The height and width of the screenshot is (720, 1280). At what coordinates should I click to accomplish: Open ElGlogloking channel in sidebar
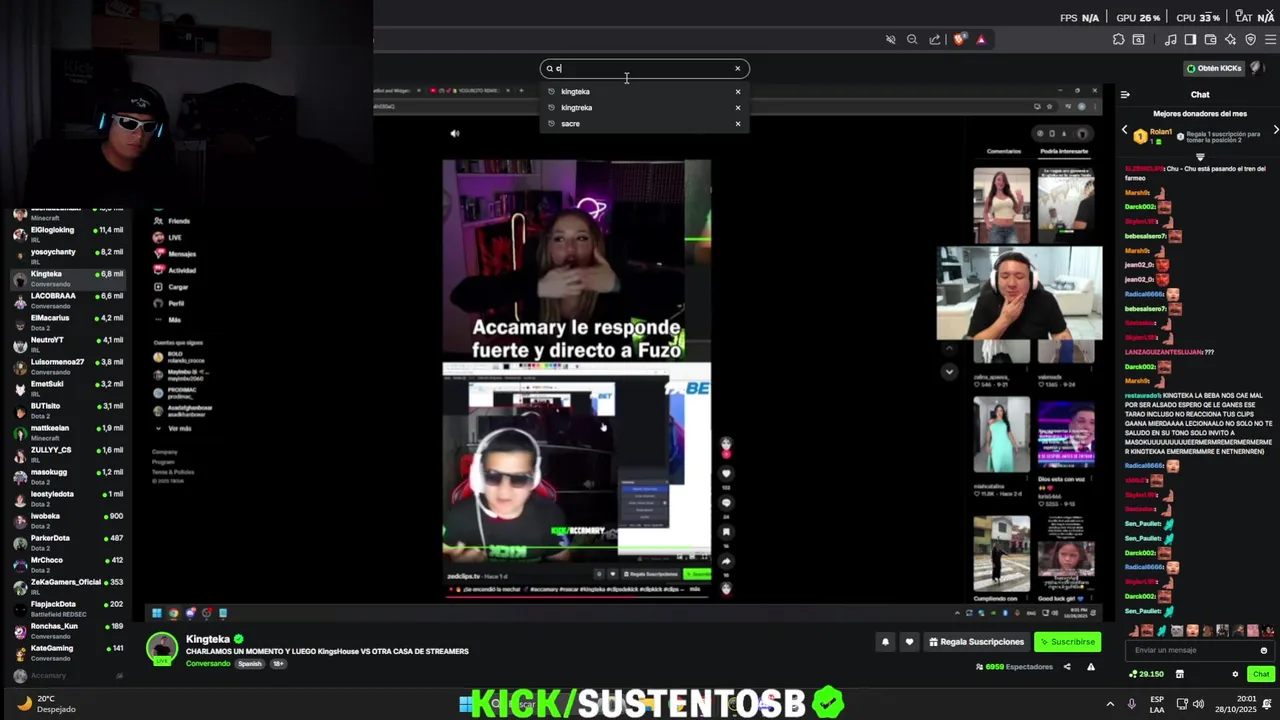[68, 234]
